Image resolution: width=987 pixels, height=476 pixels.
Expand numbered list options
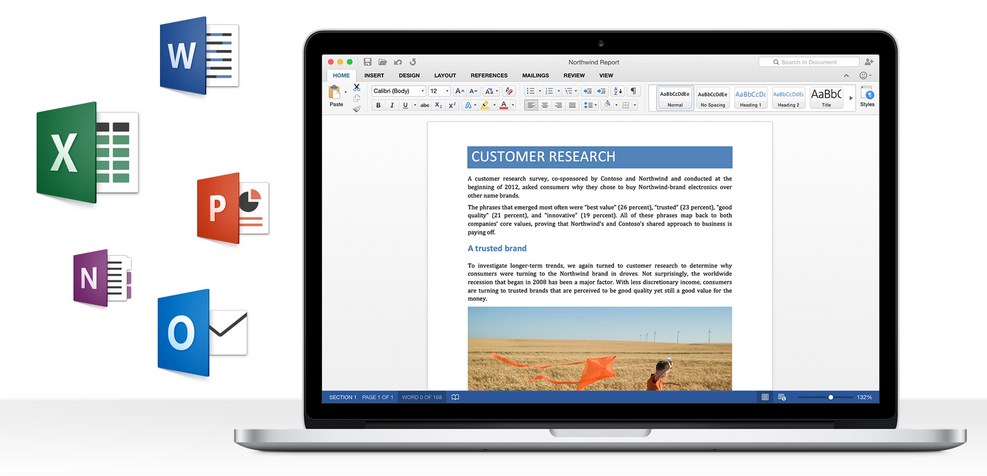coord(558,91)
